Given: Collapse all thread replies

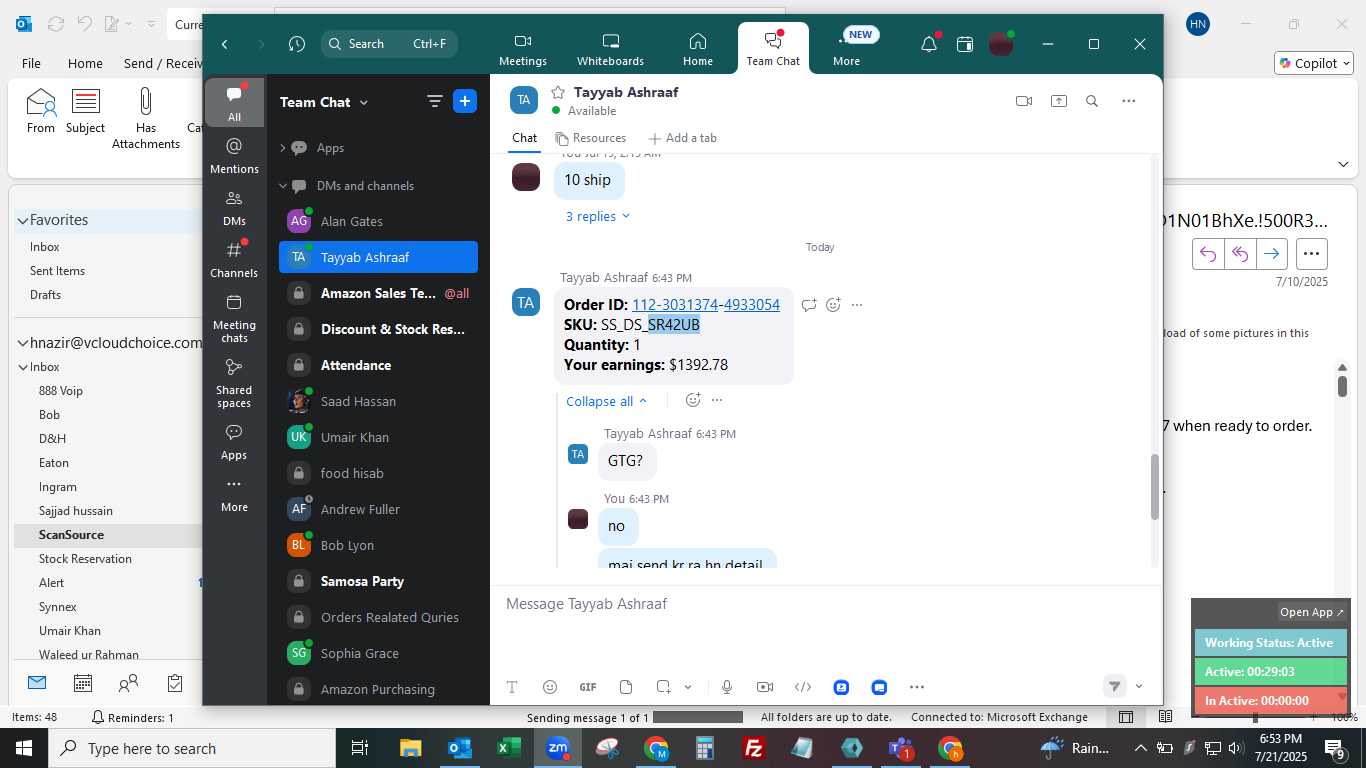Looking at the screenshot, I should pos(607,401).
